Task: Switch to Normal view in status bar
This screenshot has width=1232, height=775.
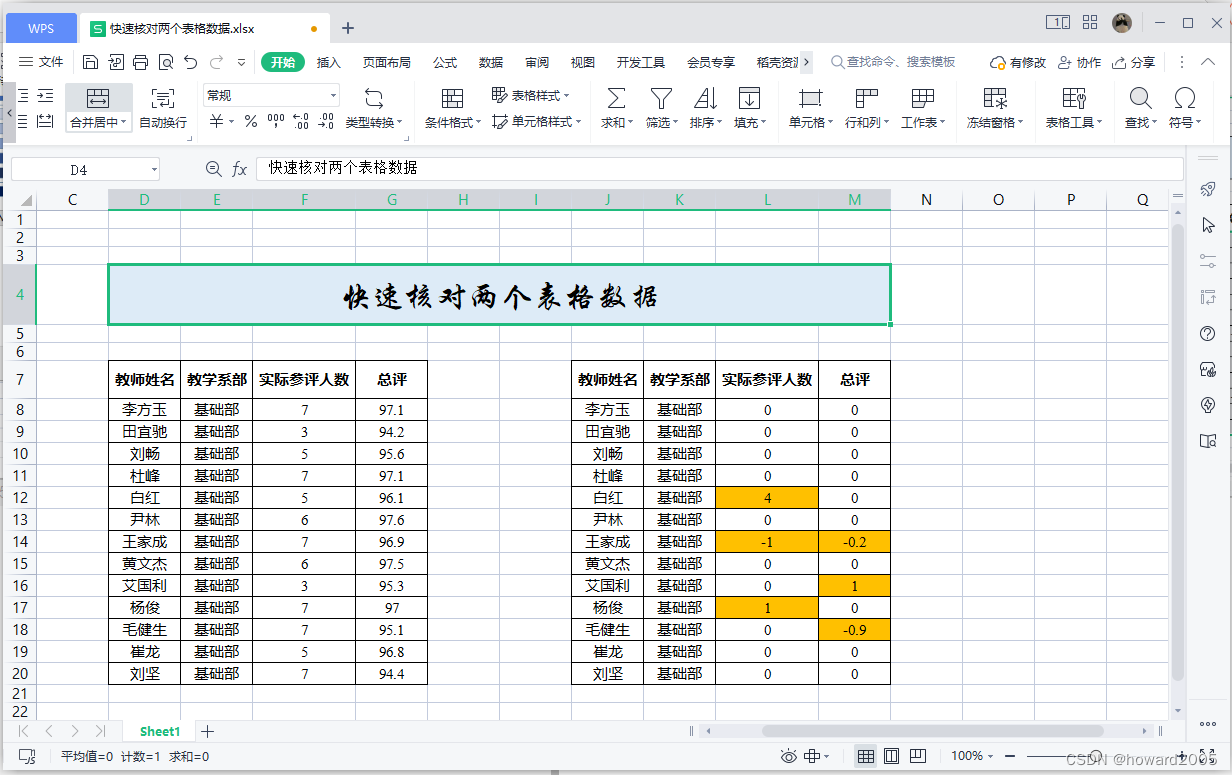Action: (866, 756)
